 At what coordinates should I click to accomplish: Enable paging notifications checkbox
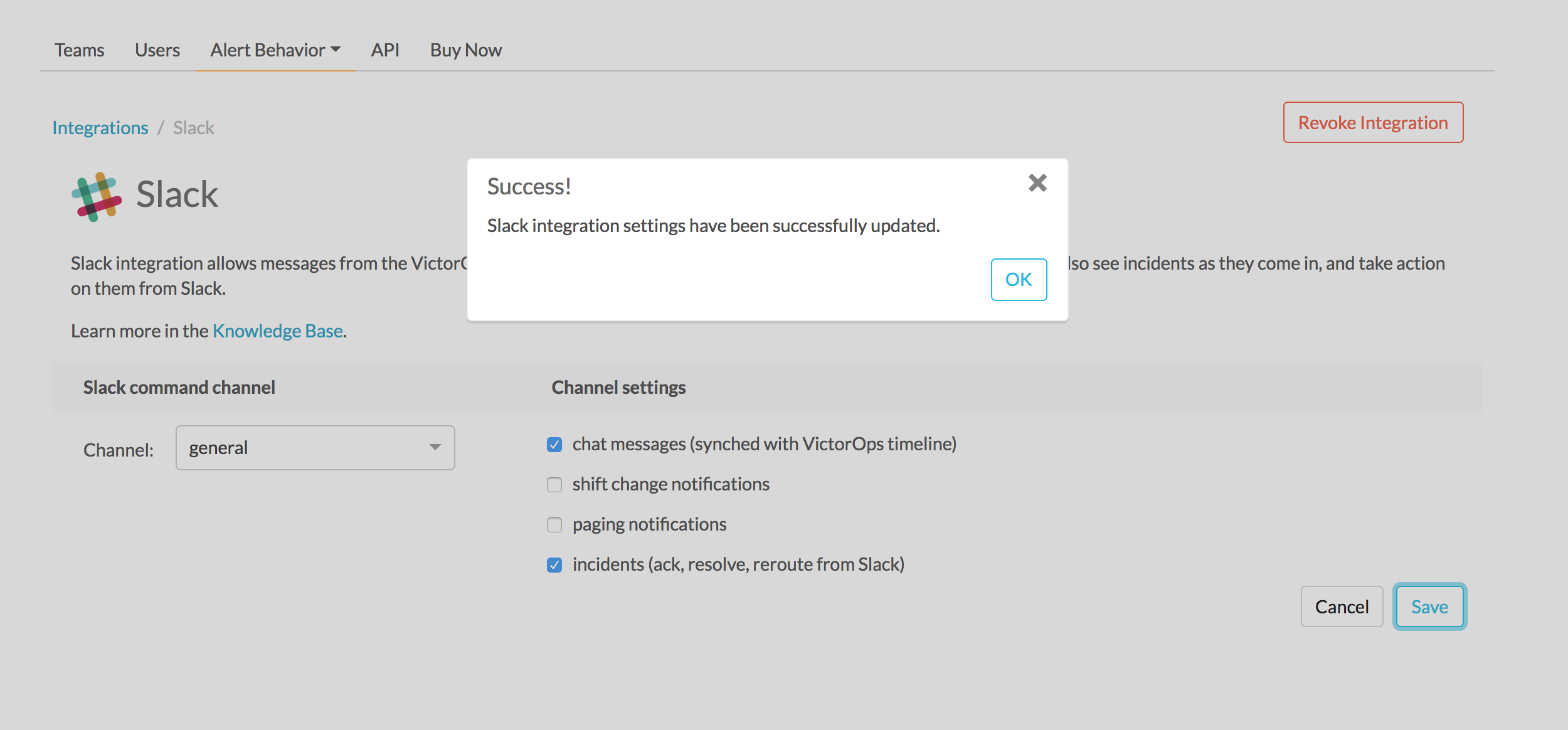[554, 525]
